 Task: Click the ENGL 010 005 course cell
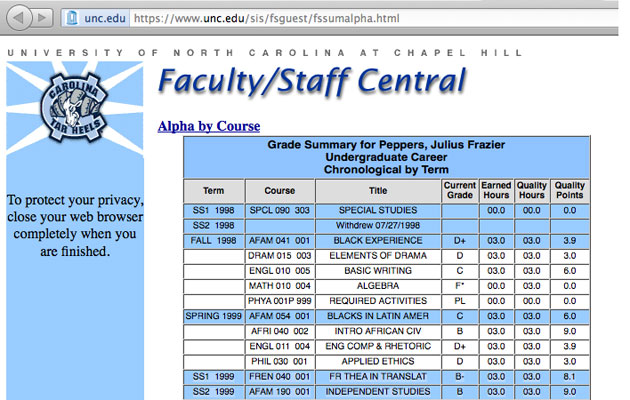point(280,271)
